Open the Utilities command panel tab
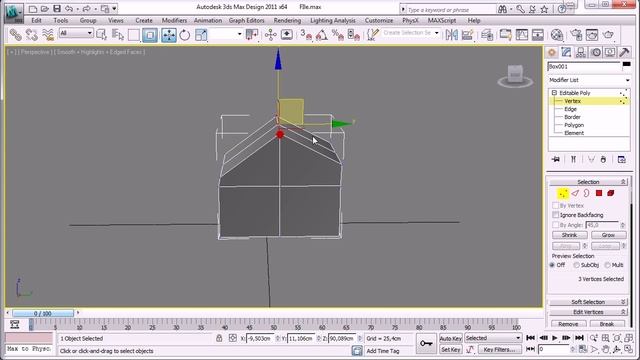 624,53
